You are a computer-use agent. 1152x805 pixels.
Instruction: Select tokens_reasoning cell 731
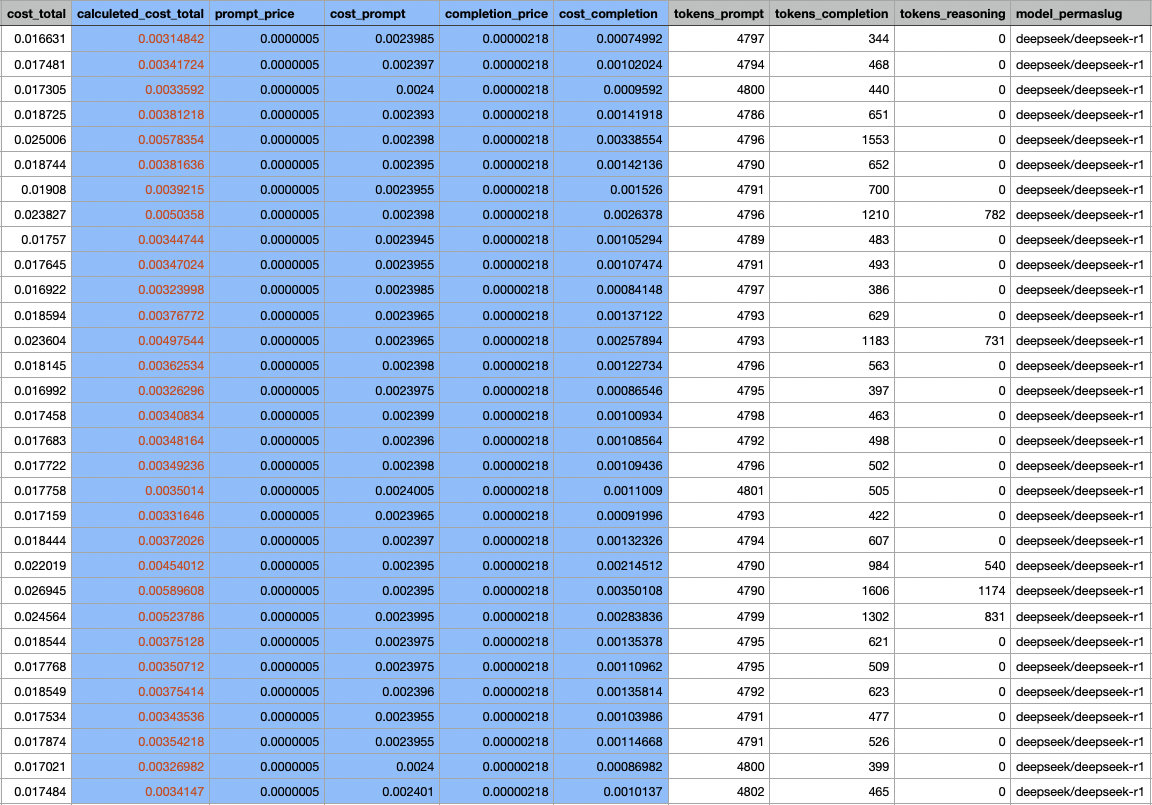(x=952, y=341)
